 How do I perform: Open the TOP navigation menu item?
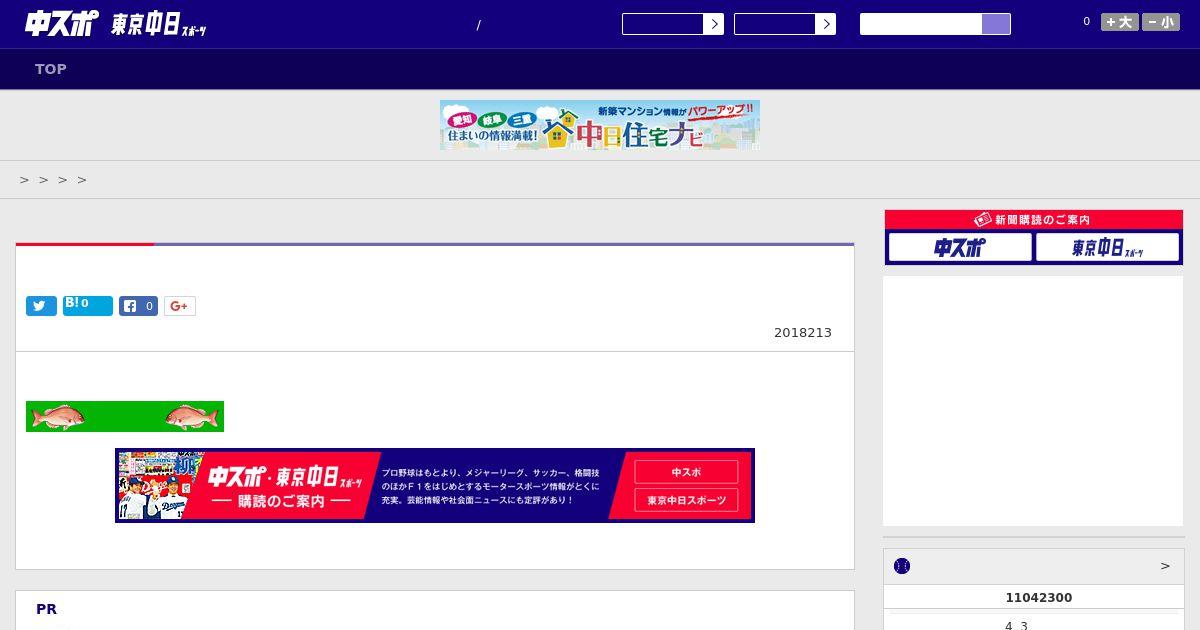pos(51,69)
